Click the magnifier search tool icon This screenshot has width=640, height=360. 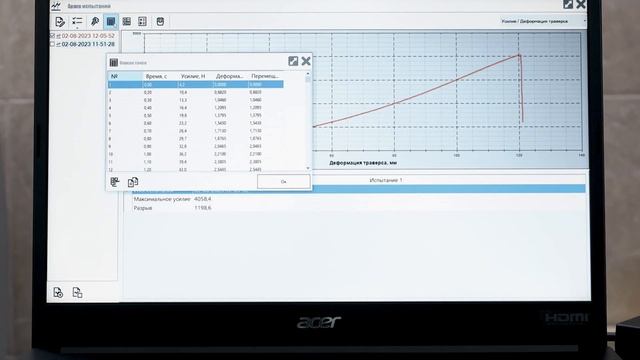tap(95, 21)
